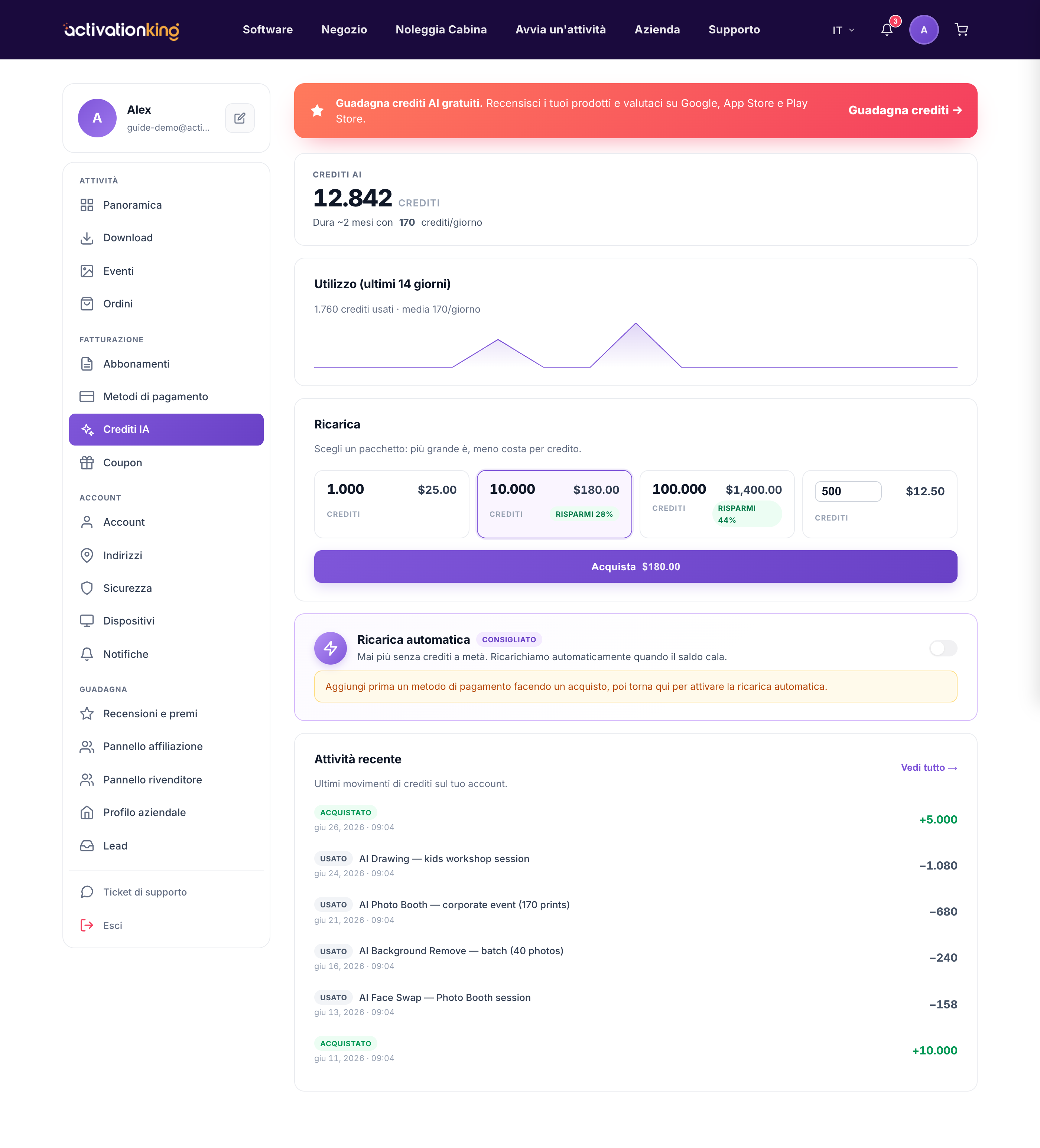Click the Esci logout icon
The height and width of the screenshot is (1148, 1040).
(87, 925)
